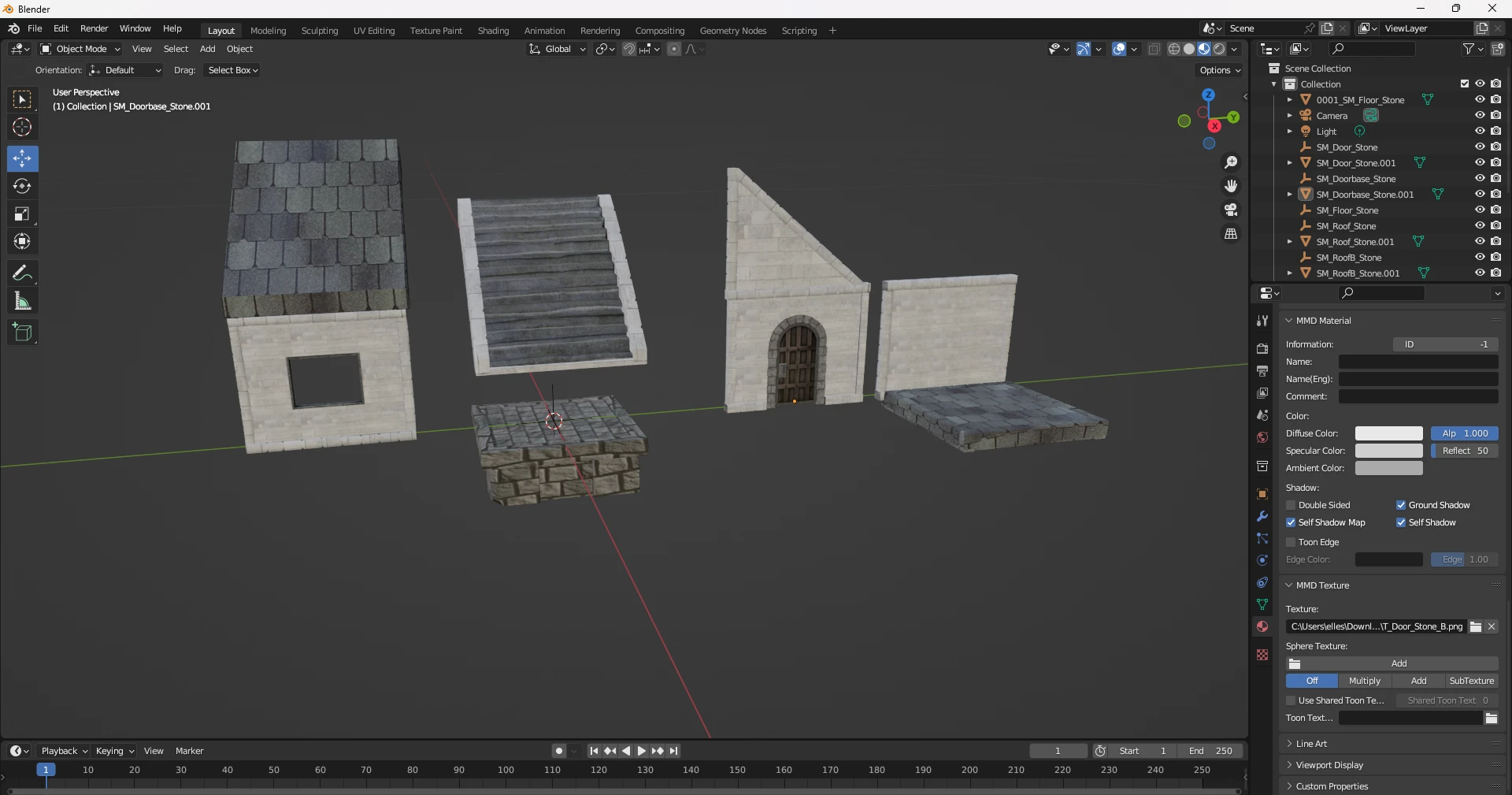Activate the Rotate tool
This screenshot has width=1512, height=795.
[x=22, y=186]
